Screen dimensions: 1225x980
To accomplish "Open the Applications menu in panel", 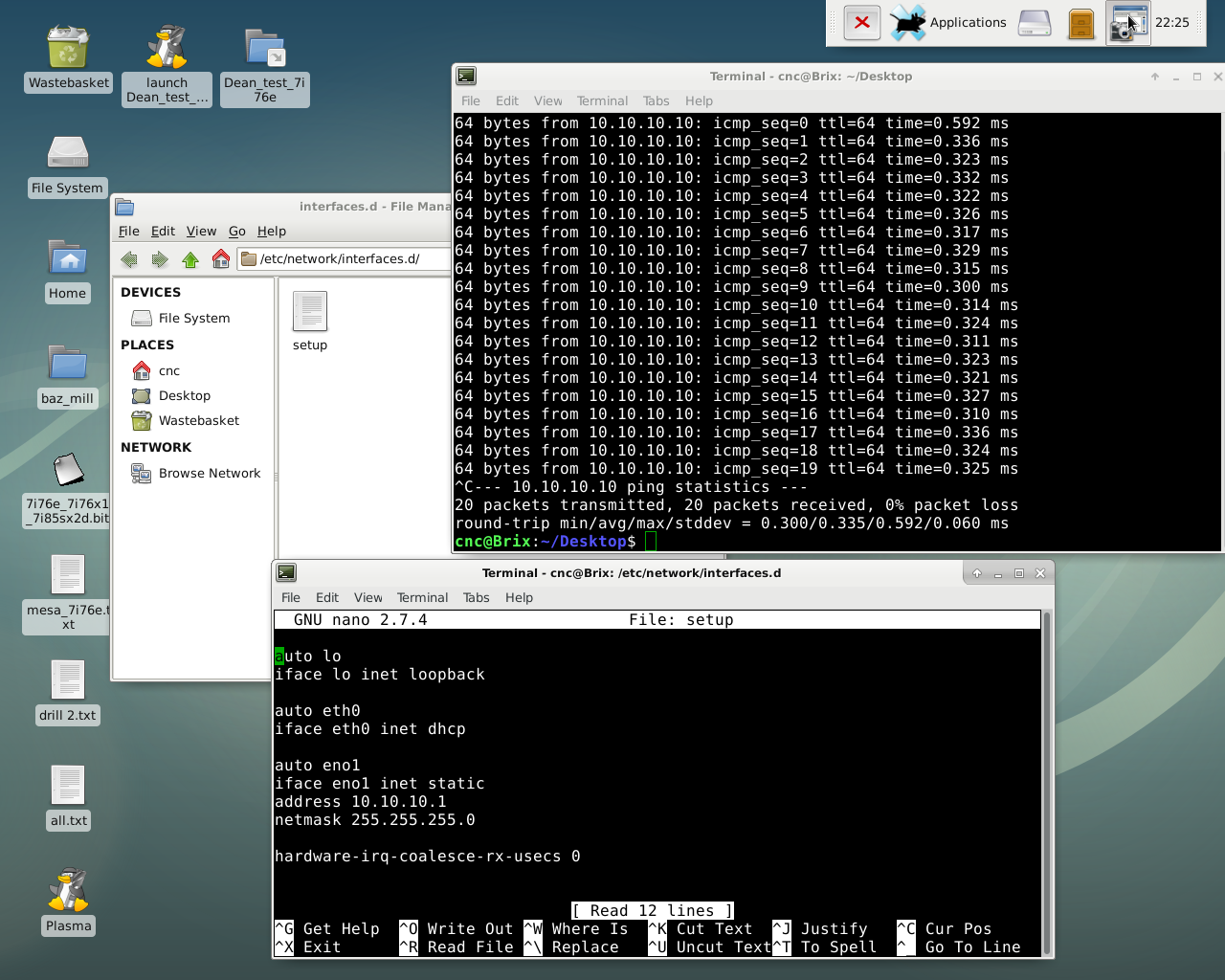I will point(967,22).
